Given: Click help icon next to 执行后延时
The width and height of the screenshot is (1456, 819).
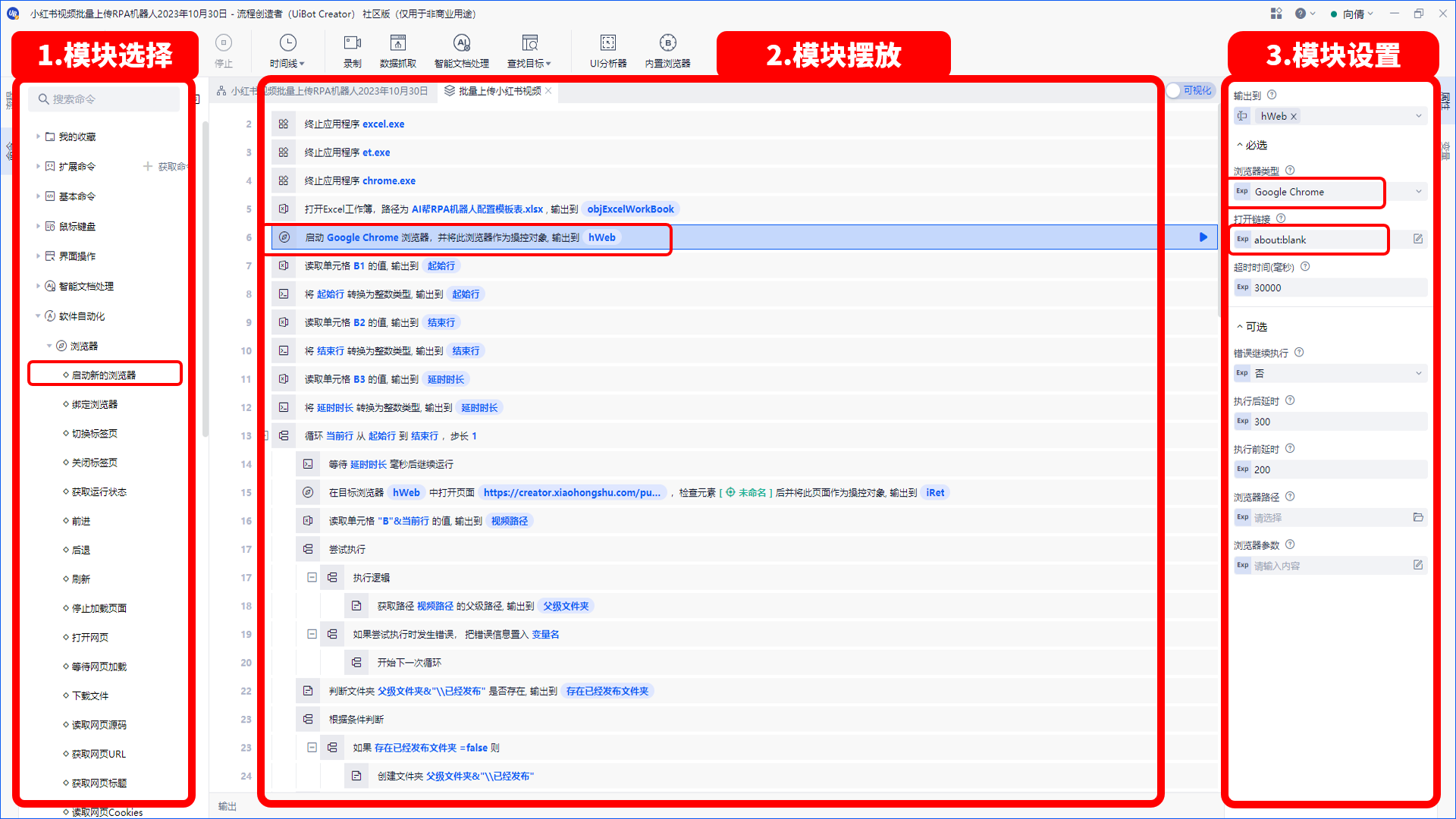Looking at the screenshot, I should tap(1290, 400).
